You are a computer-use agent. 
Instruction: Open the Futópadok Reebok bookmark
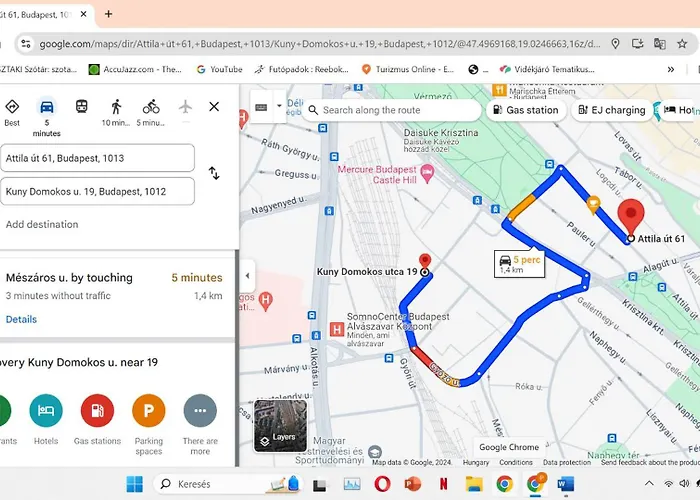coord(301,69)
